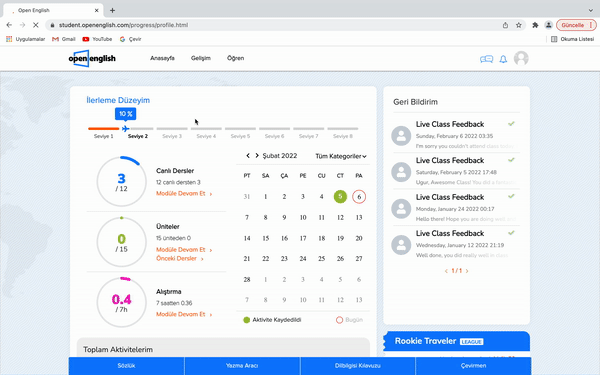Image resolution: width=600 pixels, height=375 pixels.
Task: Go to next feedback page arrow
Action: pos(467,271)
